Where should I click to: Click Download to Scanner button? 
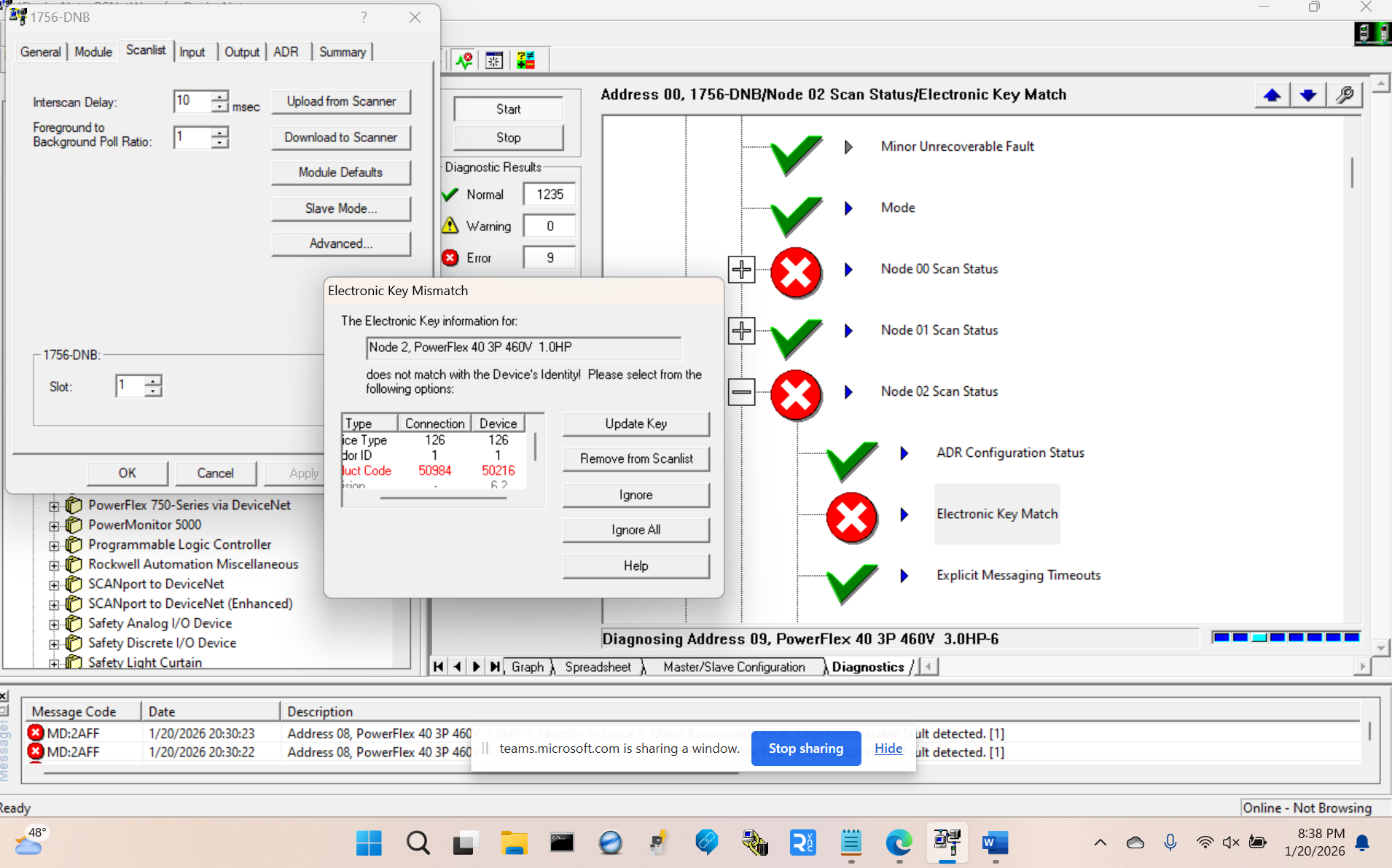[341, 137]
